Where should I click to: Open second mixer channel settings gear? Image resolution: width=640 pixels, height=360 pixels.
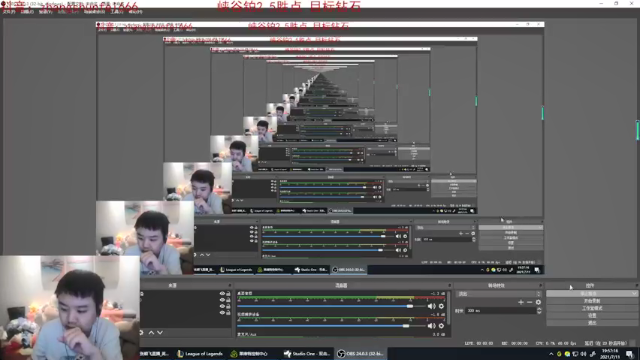coord(441,326)
